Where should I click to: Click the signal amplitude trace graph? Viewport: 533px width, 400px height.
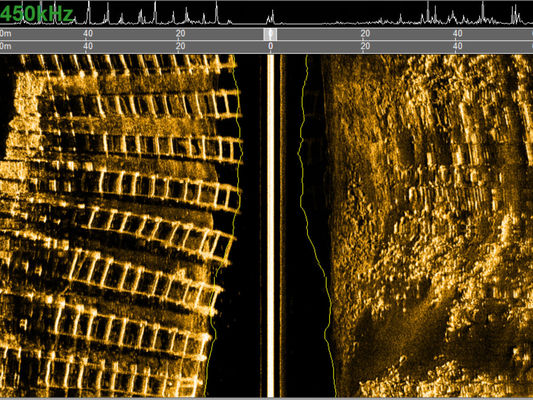pyautogui.click(x=266, y=13)
